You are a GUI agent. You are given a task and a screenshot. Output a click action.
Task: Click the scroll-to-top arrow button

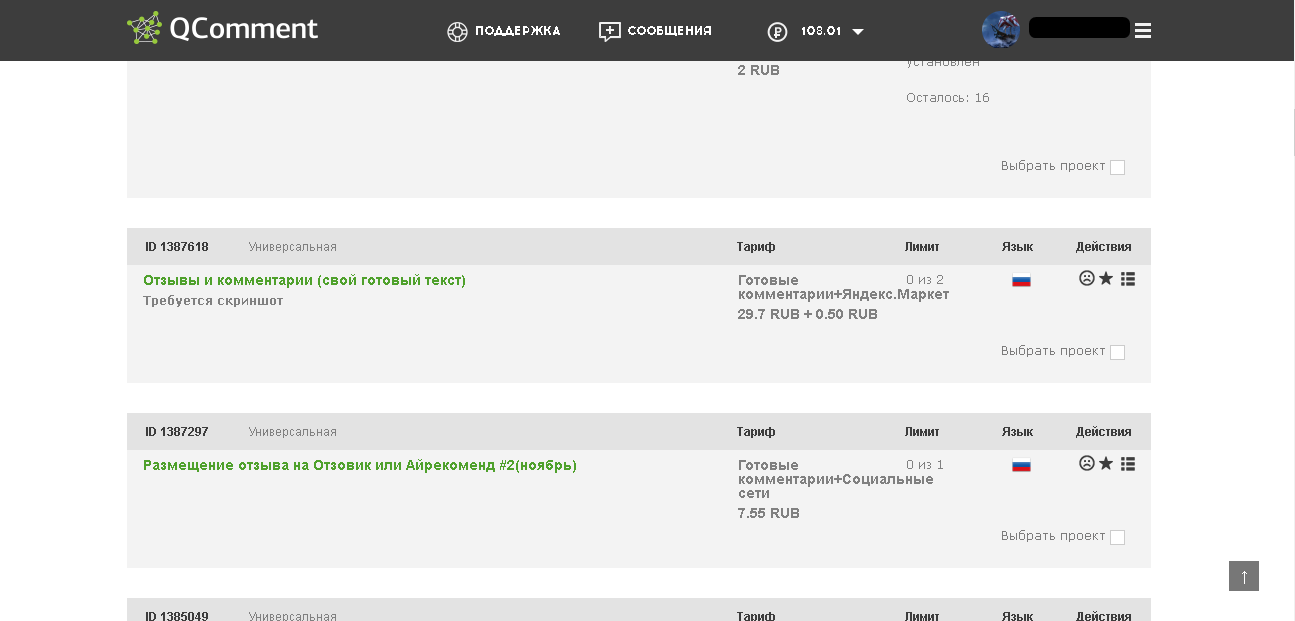click(x=1244, y=576)
